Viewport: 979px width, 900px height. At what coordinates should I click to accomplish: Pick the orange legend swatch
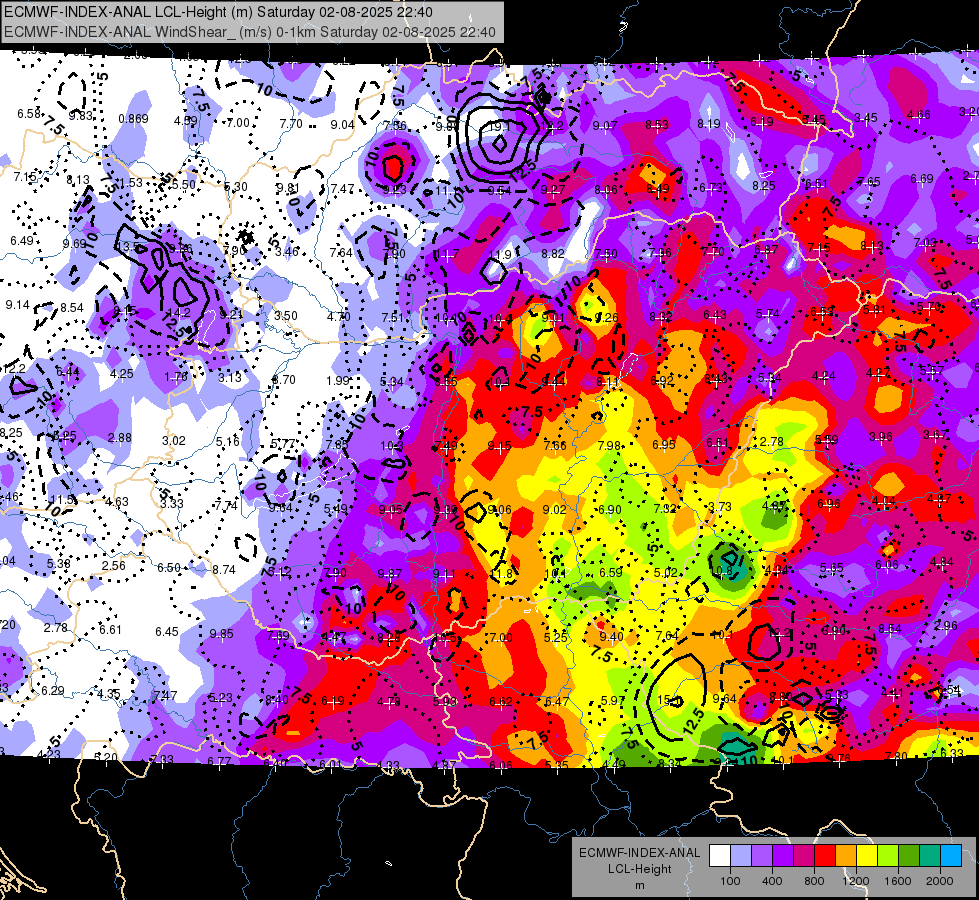(846, 856)
